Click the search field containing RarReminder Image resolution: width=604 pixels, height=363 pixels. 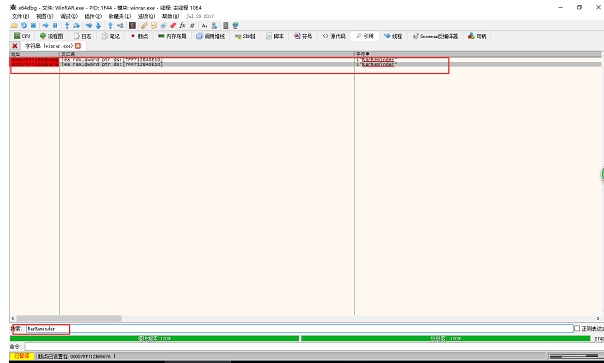click(x=300, y=328)
